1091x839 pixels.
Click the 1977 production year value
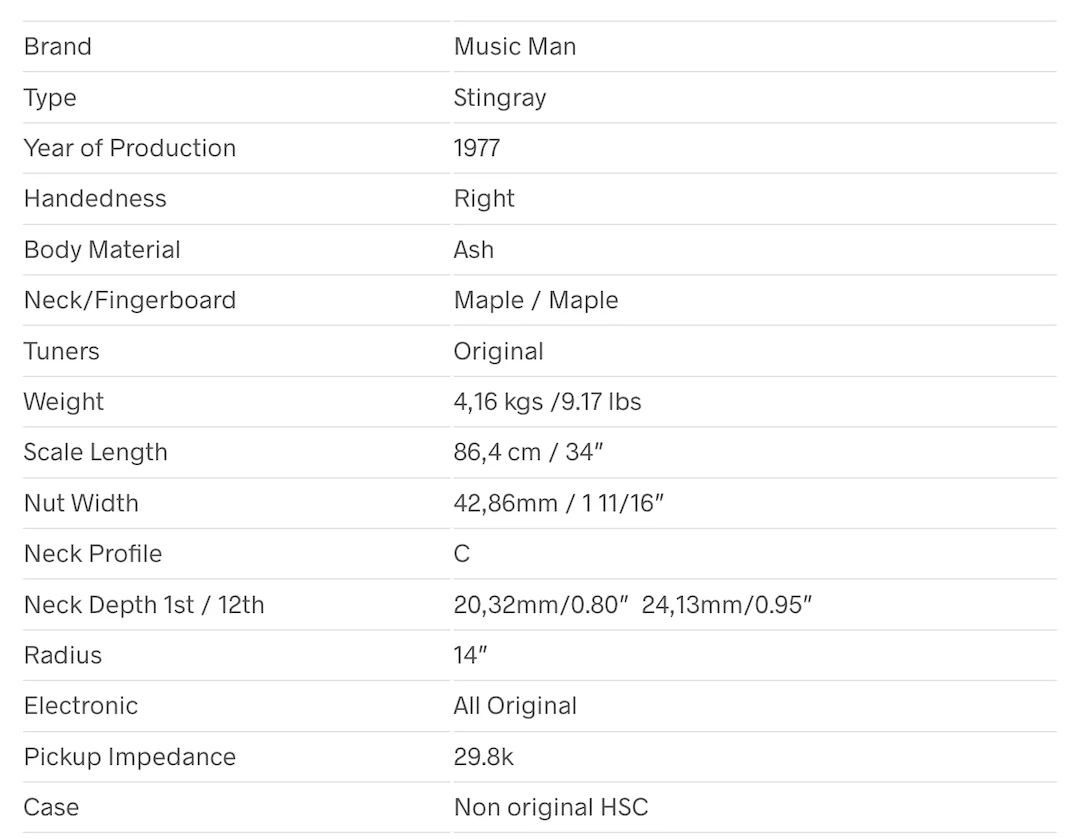pyautogui.click(x=476, y=148)
